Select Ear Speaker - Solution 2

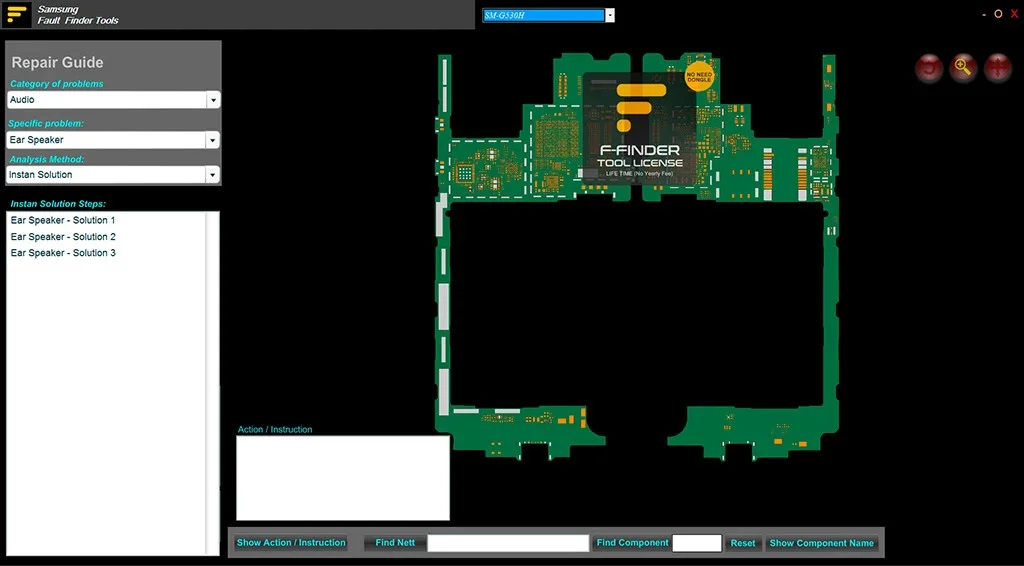63,237
